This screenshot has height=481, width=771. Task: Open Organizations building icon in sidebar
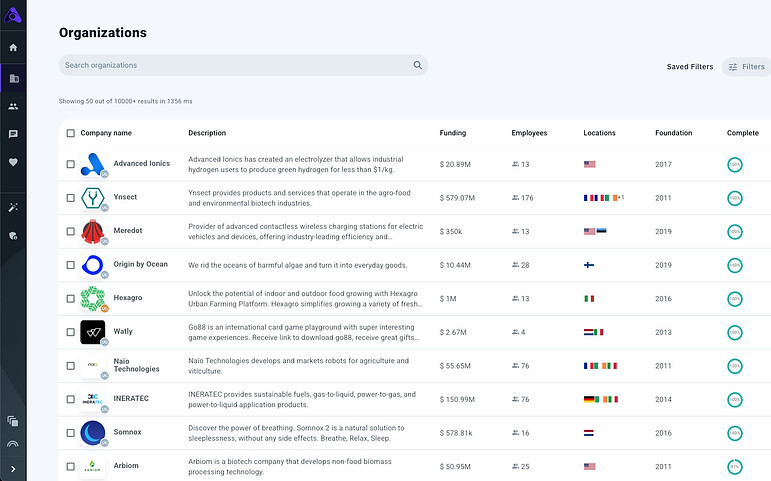pyautogui.click(x=14, y=78)
